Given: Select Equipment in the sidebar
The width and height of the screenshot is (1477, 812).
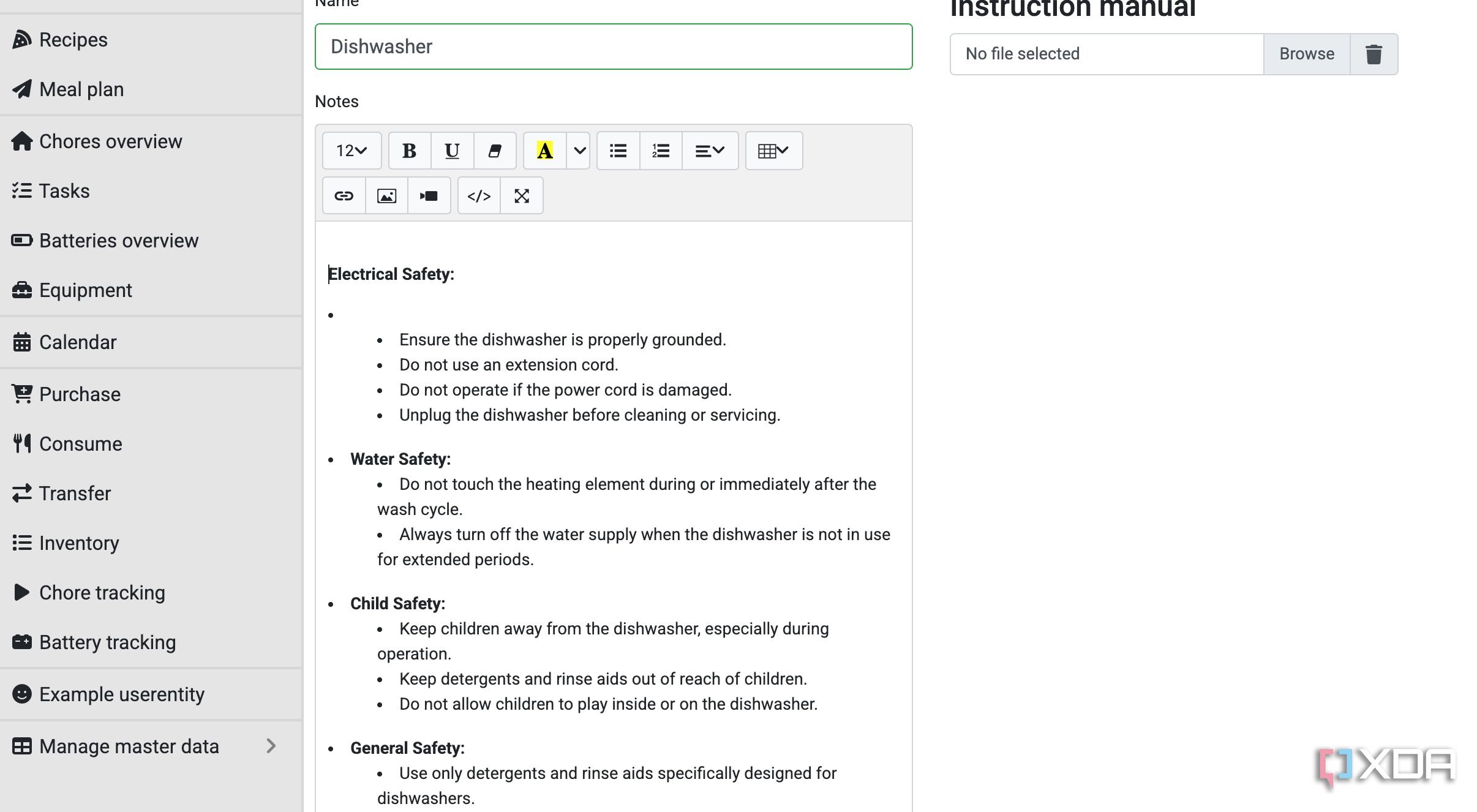Looking at the screenshot, I should 151,290.
